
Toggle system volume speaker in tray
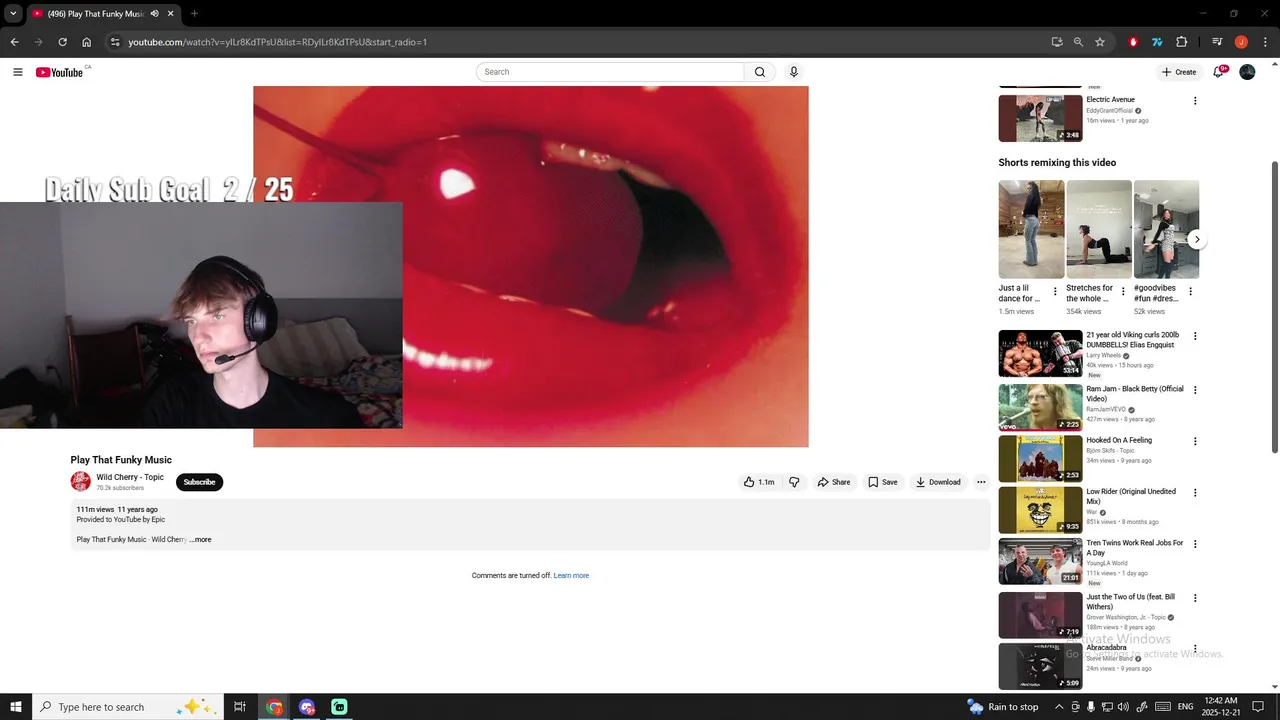(x=1123, y=707)
